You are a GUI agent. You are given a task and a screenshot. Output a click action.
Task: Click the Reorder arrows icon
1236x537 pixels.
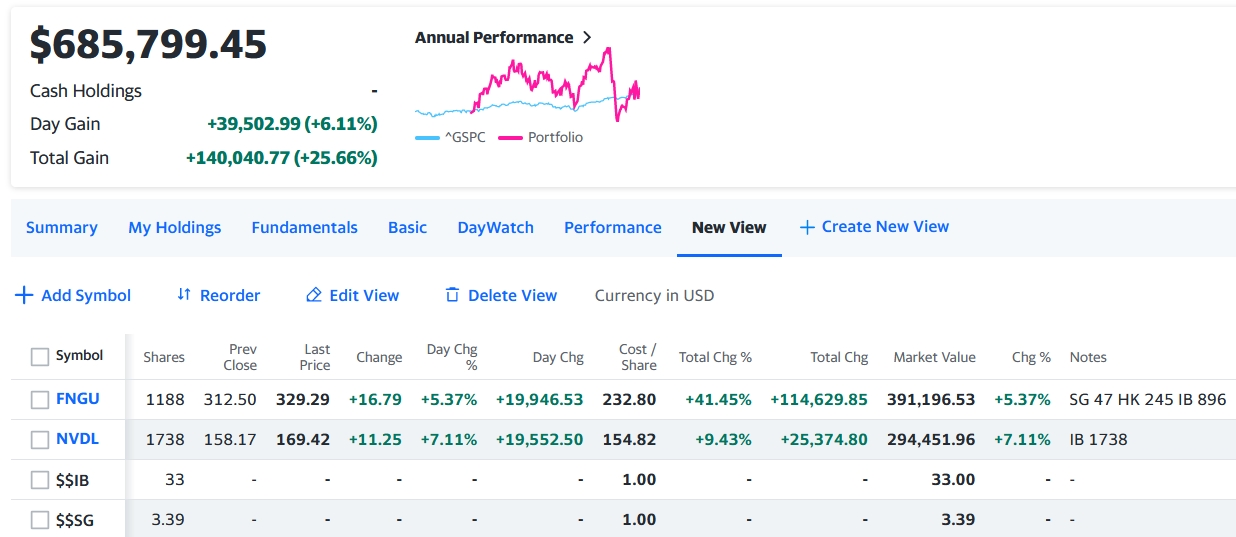(184, 295)
